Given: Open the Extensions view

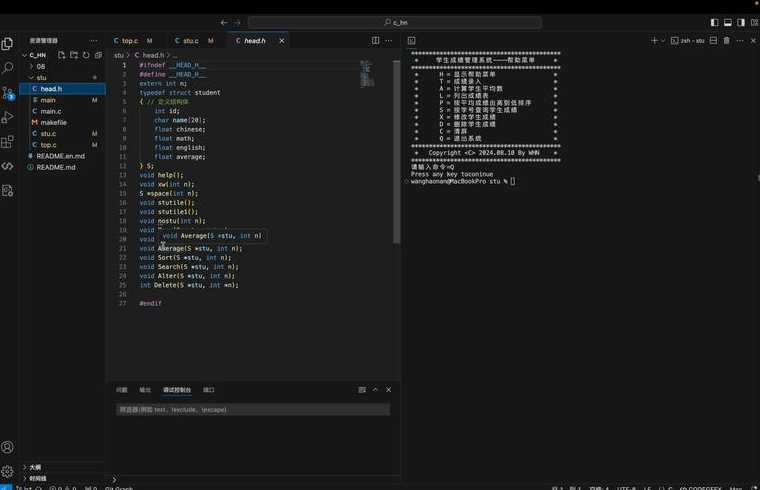Looking at the screenshot, I should click(x=7, y=142).
